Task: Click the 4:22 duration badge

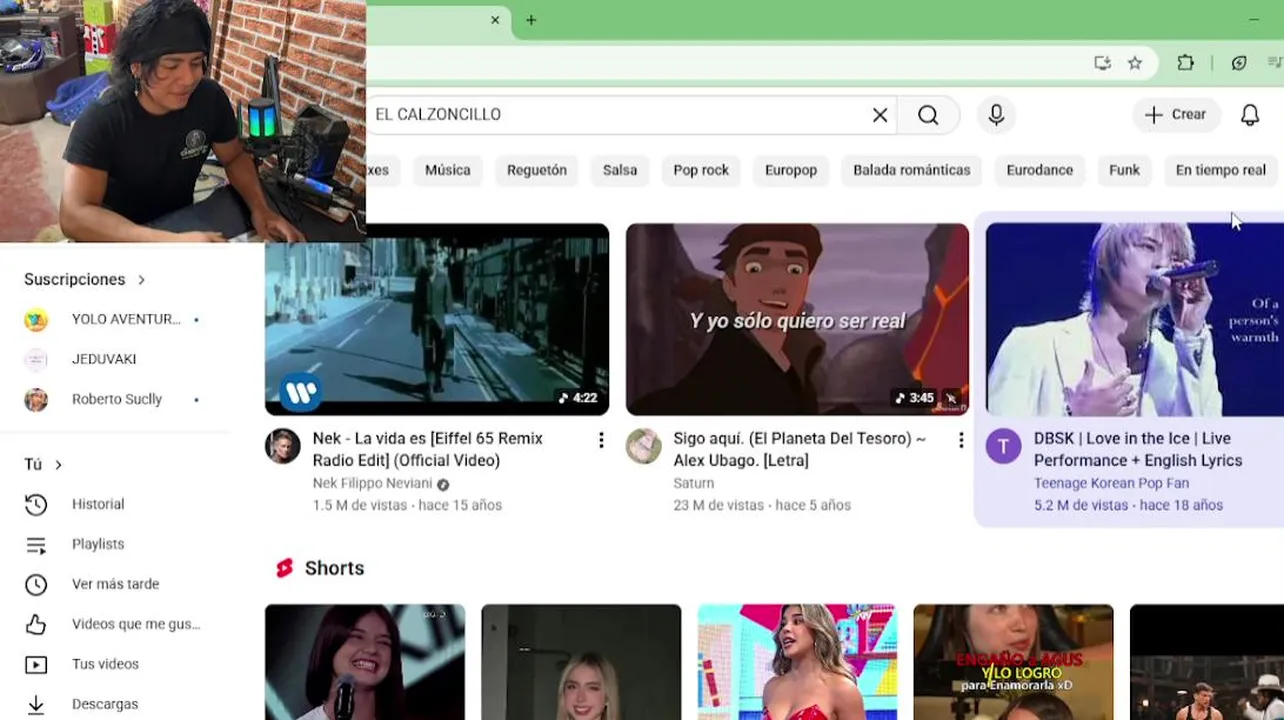Action: [578, 398]
